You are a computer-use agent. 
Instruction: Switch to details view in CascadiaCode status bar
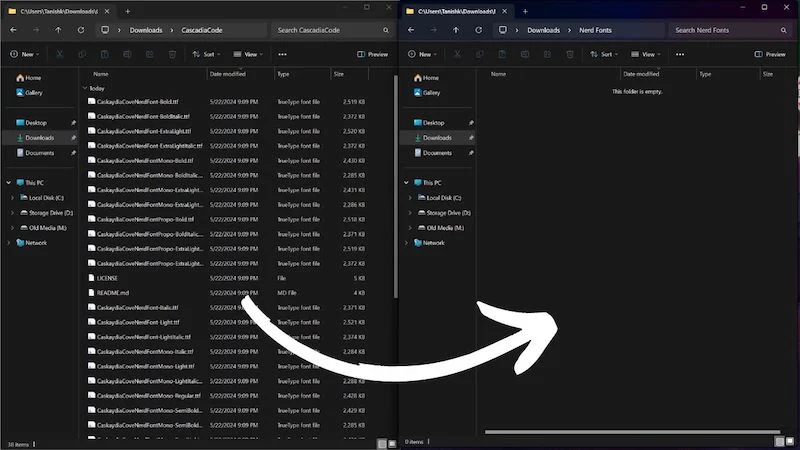pyautogui.click(x=382, y=444)
